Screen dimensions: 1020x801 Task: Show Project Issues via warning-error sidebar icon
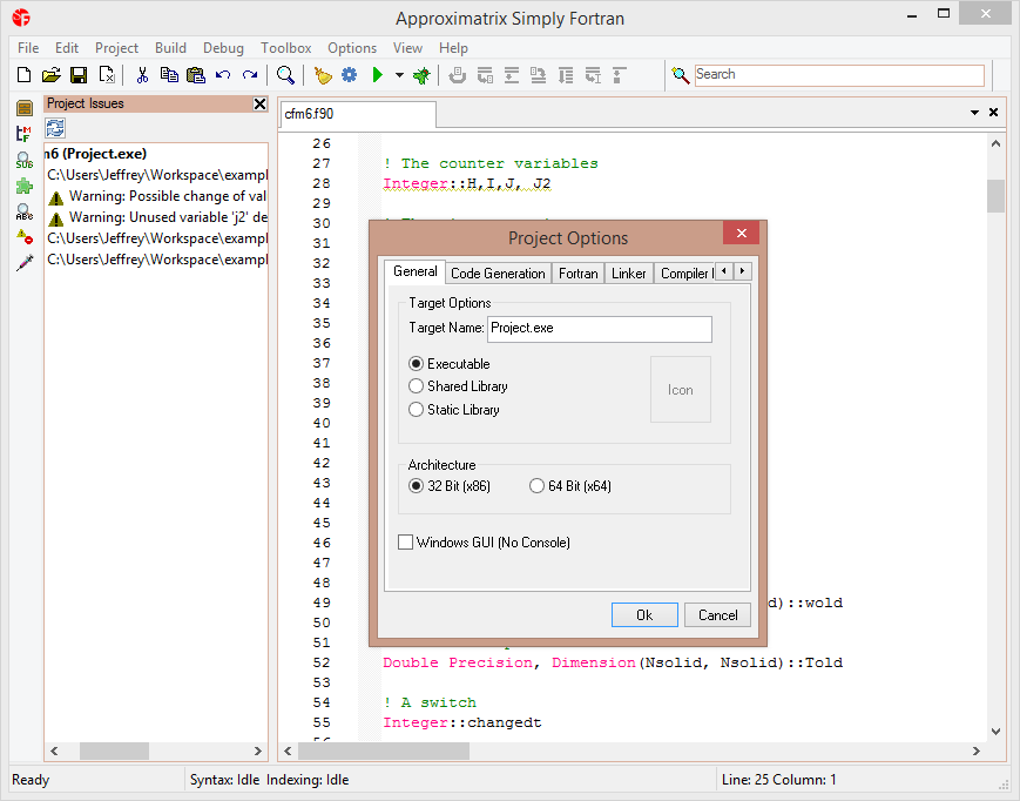[24, 237]
